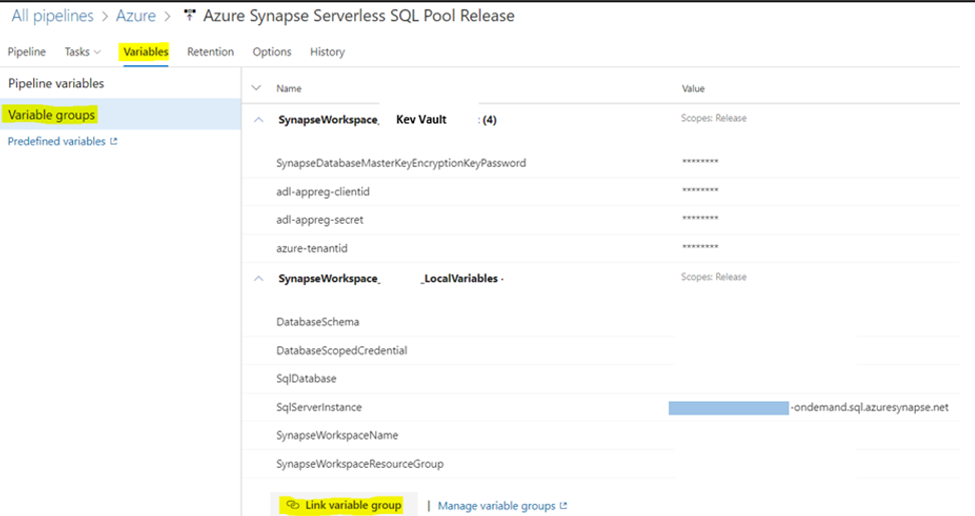Select the adl-appreg-secret variable row
The height and width of the screenshot is (516, 975).
point(601,219)
